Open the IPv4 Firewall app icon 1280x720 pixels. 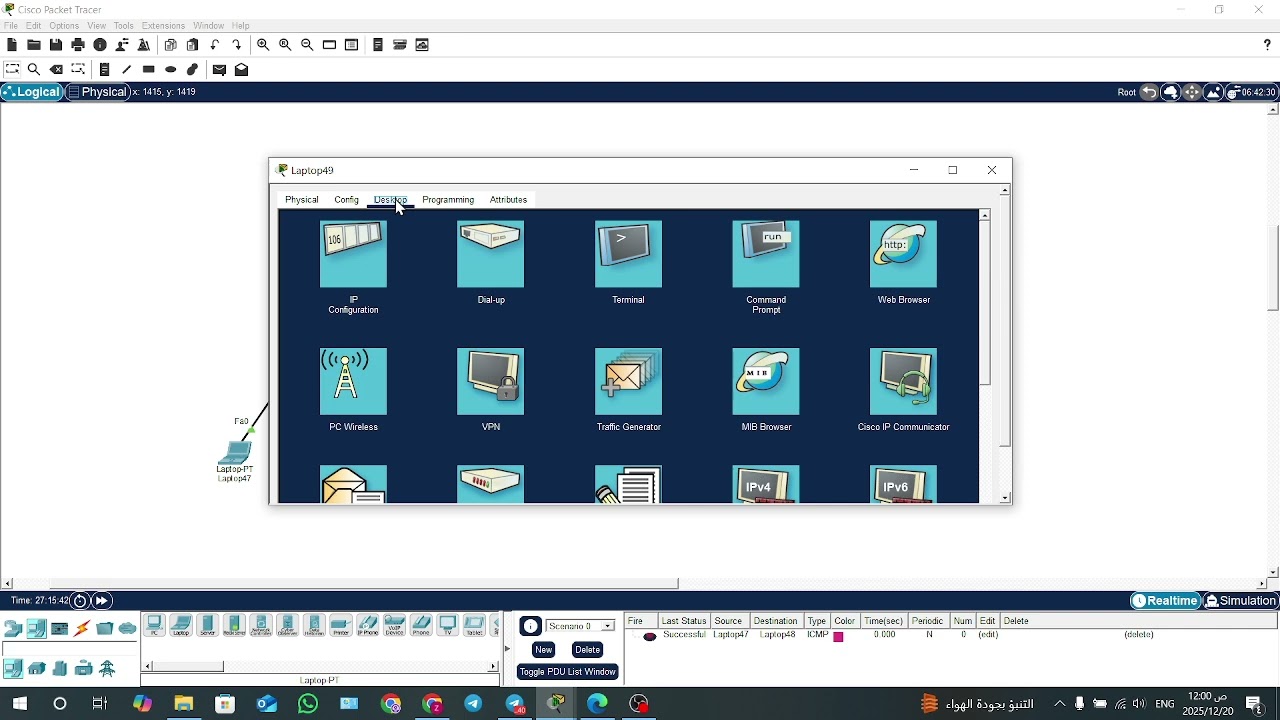point(766,484)
